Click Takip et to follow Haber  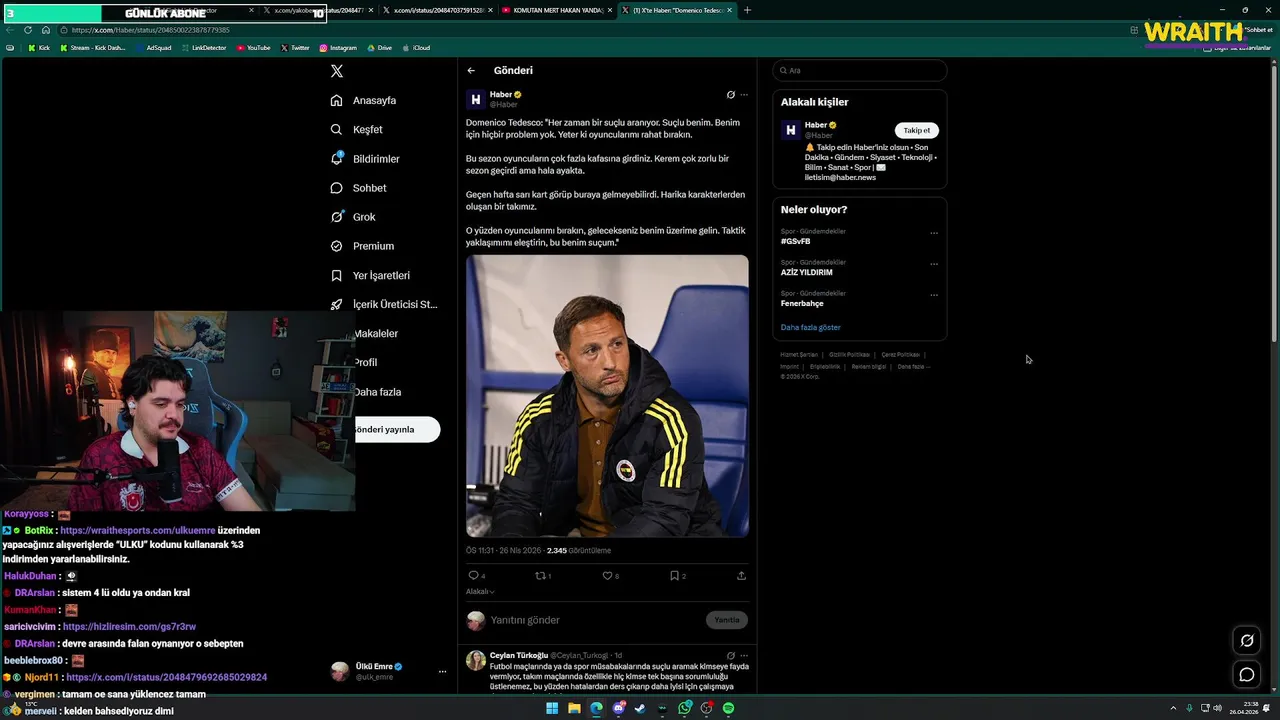(x=917, y=130)
